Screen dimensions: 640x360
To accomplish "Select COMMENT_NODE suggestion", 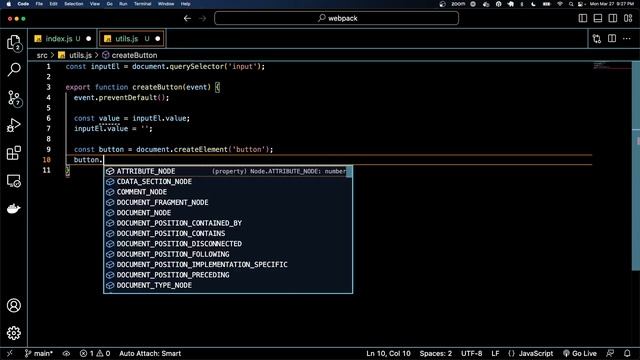I will (228, 192).
